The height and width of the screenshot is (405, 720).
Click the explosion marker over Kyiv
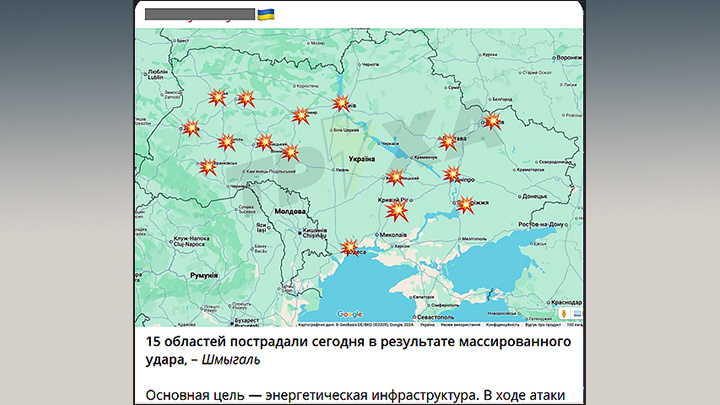(x=341, y=103)
